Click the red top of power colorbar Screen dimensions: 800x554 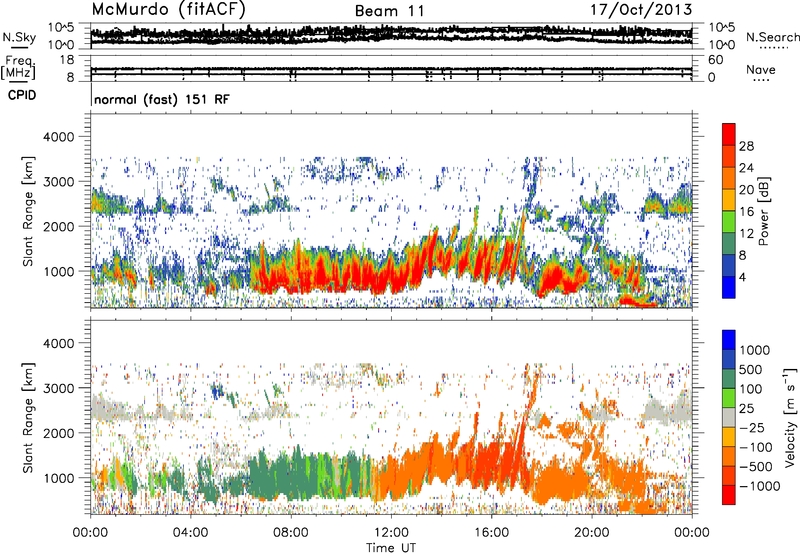(729, 134)
